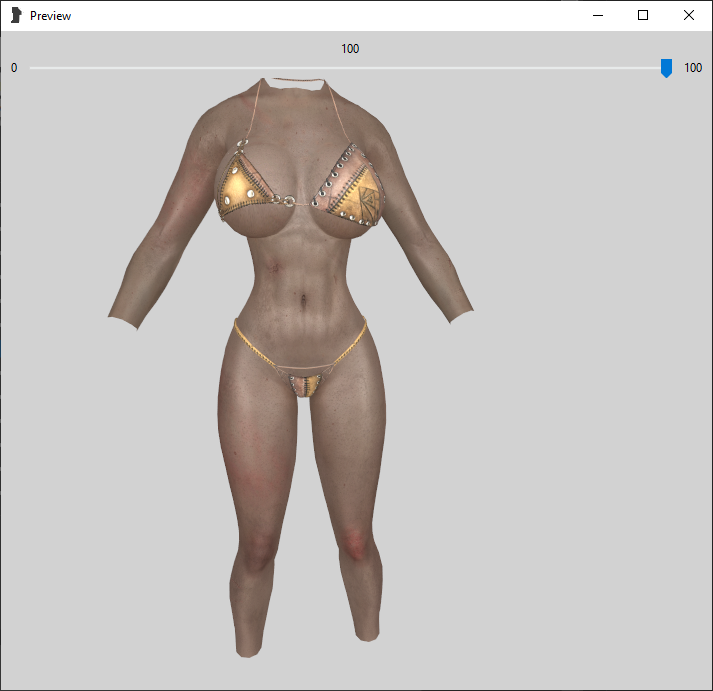Click the '100' maximum label right of the slider
Screen dimensions: 713x691
pos(693,68)
